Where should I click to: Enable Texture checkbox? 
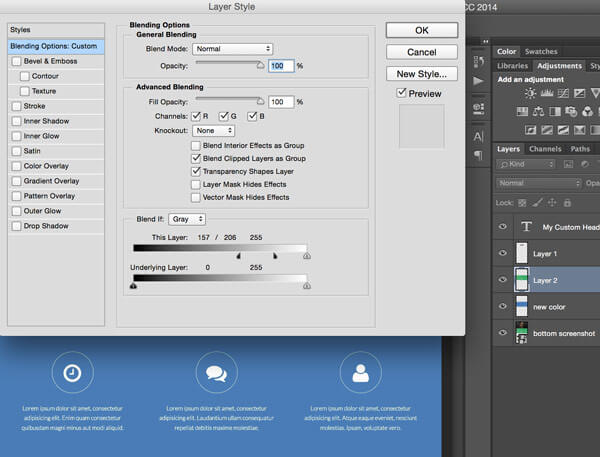point(24,91)
